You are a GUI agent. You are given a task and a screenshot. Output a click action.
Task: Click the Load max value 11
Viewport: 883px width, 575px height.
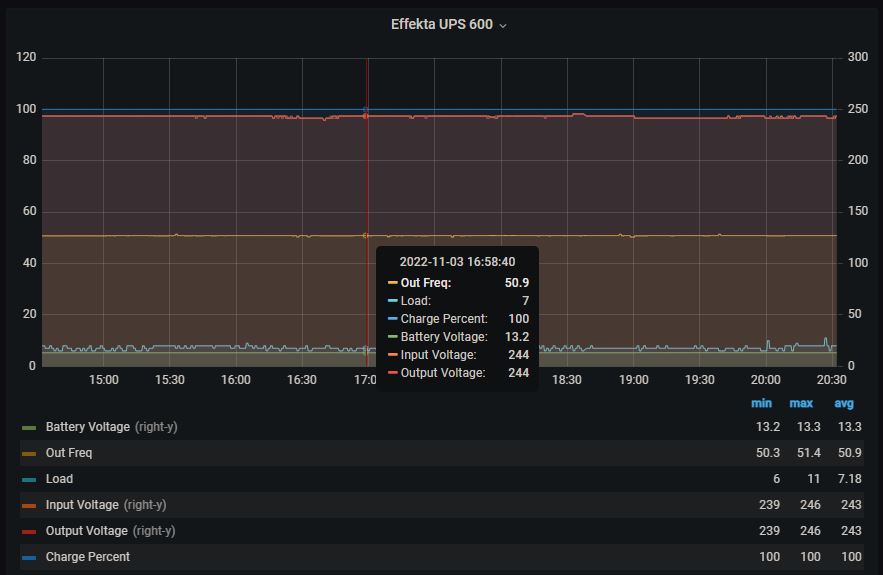coord(814,479)
